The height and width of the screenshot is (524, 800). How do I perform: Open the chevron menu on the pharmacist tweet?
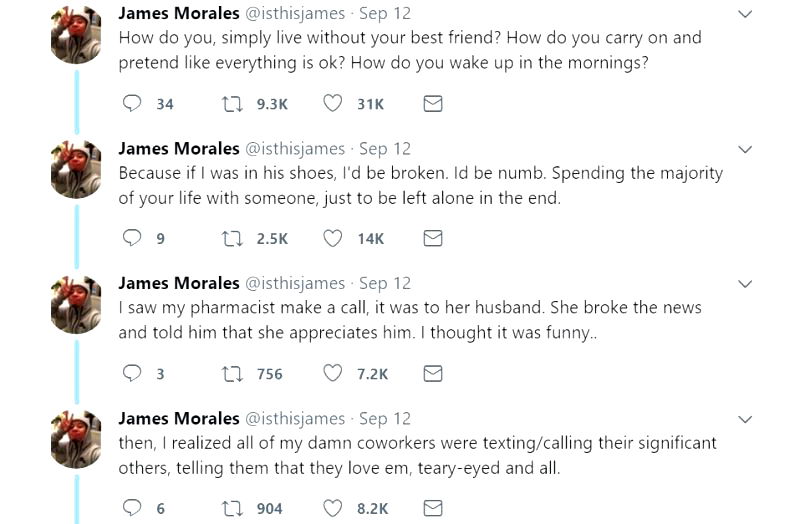744,284
